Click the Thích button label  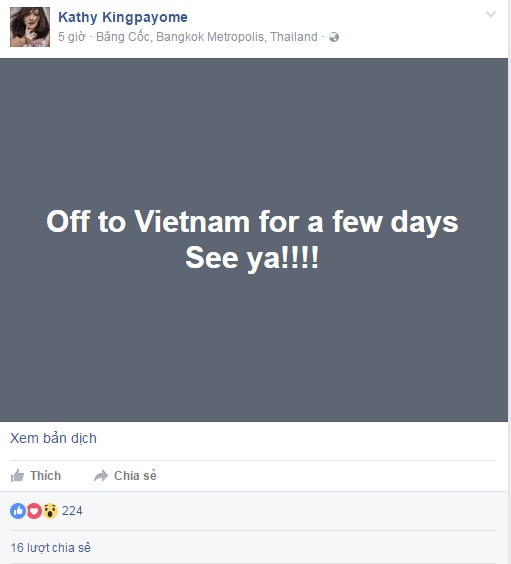pos(45,476)
